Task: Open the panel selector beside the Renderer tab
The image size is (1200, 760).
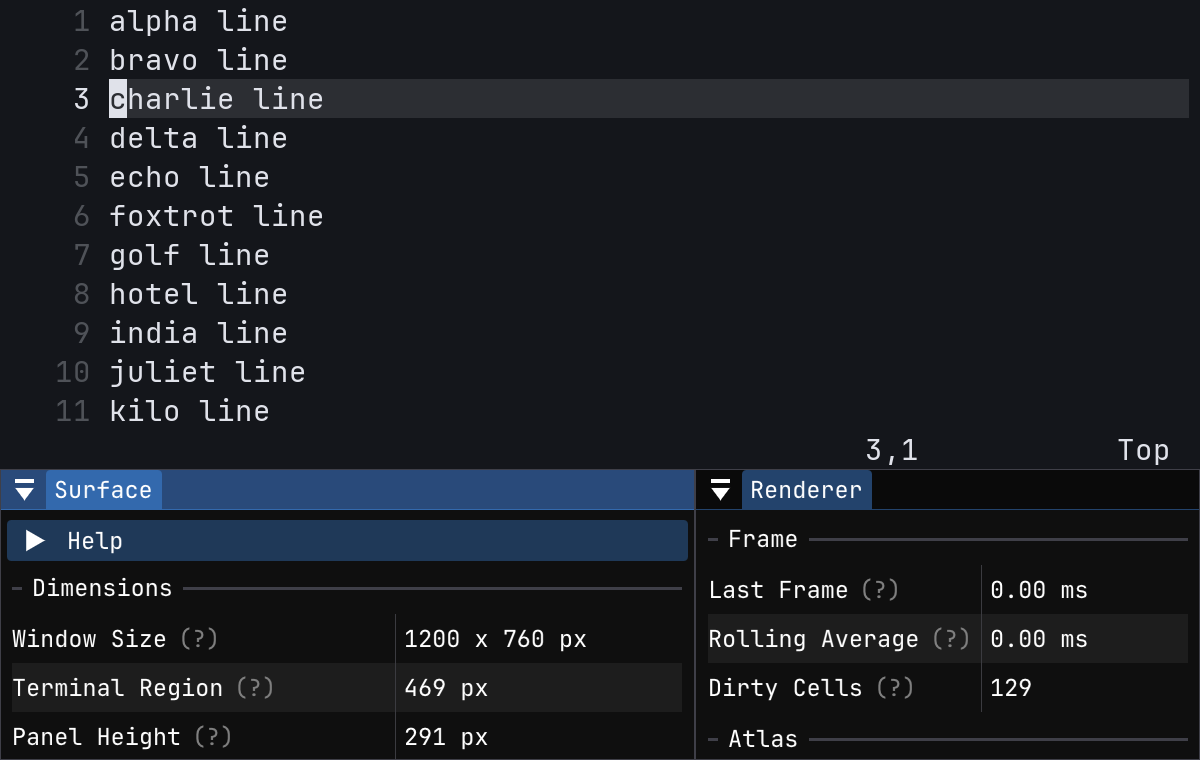Action: tap(720, 489)
